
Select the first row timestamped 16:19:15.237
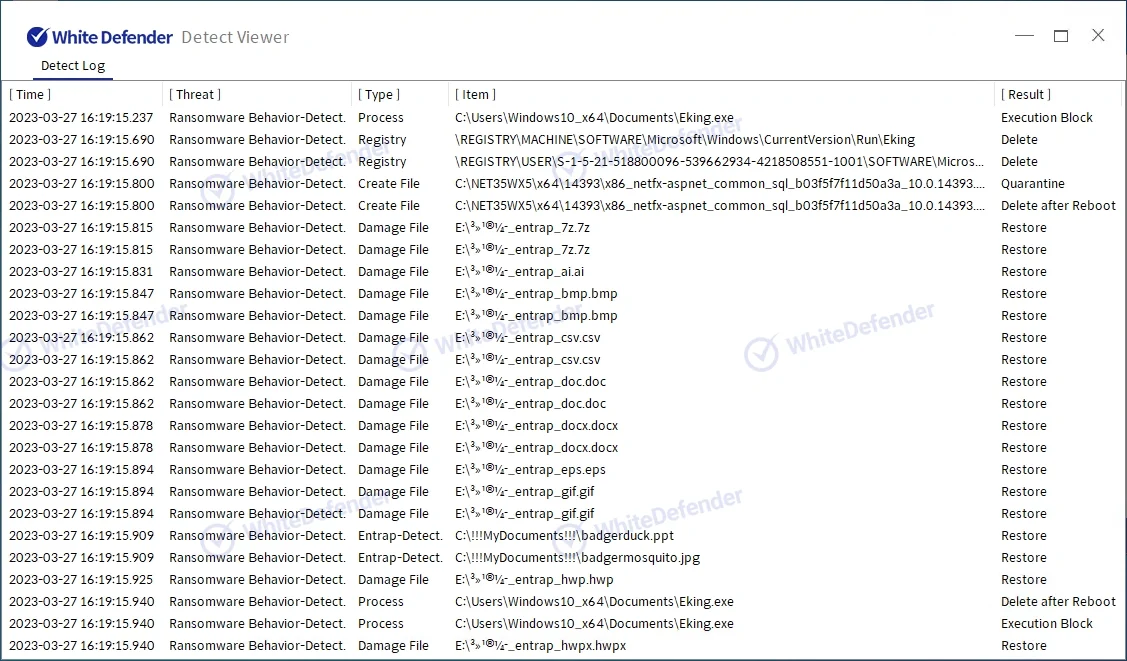point(82,118)
